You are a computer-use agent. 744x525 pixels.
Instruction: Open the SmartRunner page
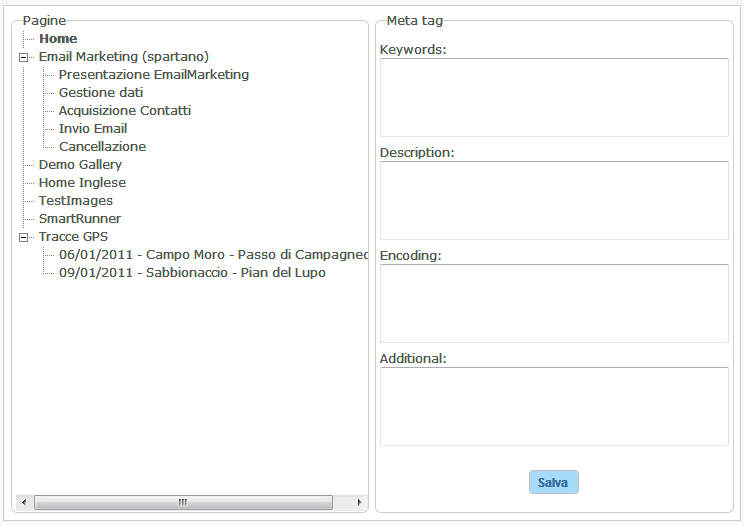click(79, 219)
